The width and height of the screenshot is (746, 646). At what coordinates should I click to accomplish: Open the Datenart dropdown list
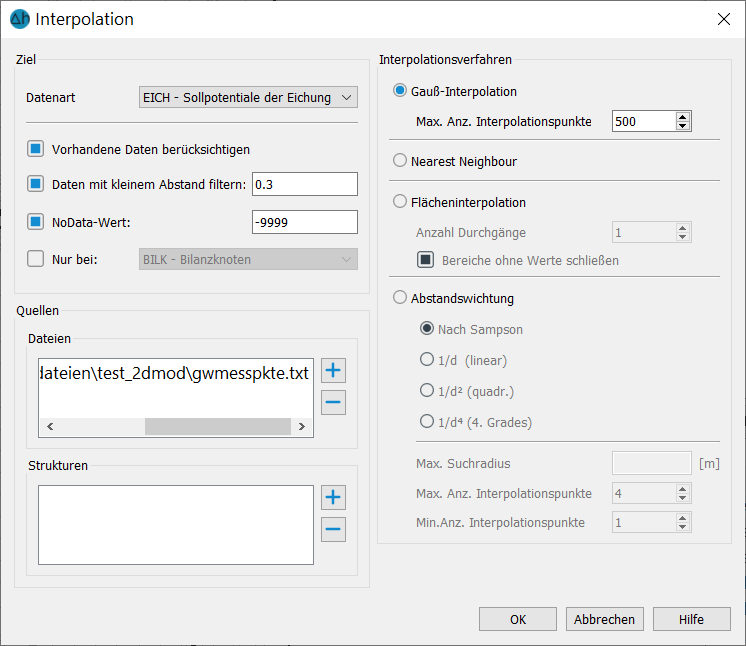(x=248, y=97)
